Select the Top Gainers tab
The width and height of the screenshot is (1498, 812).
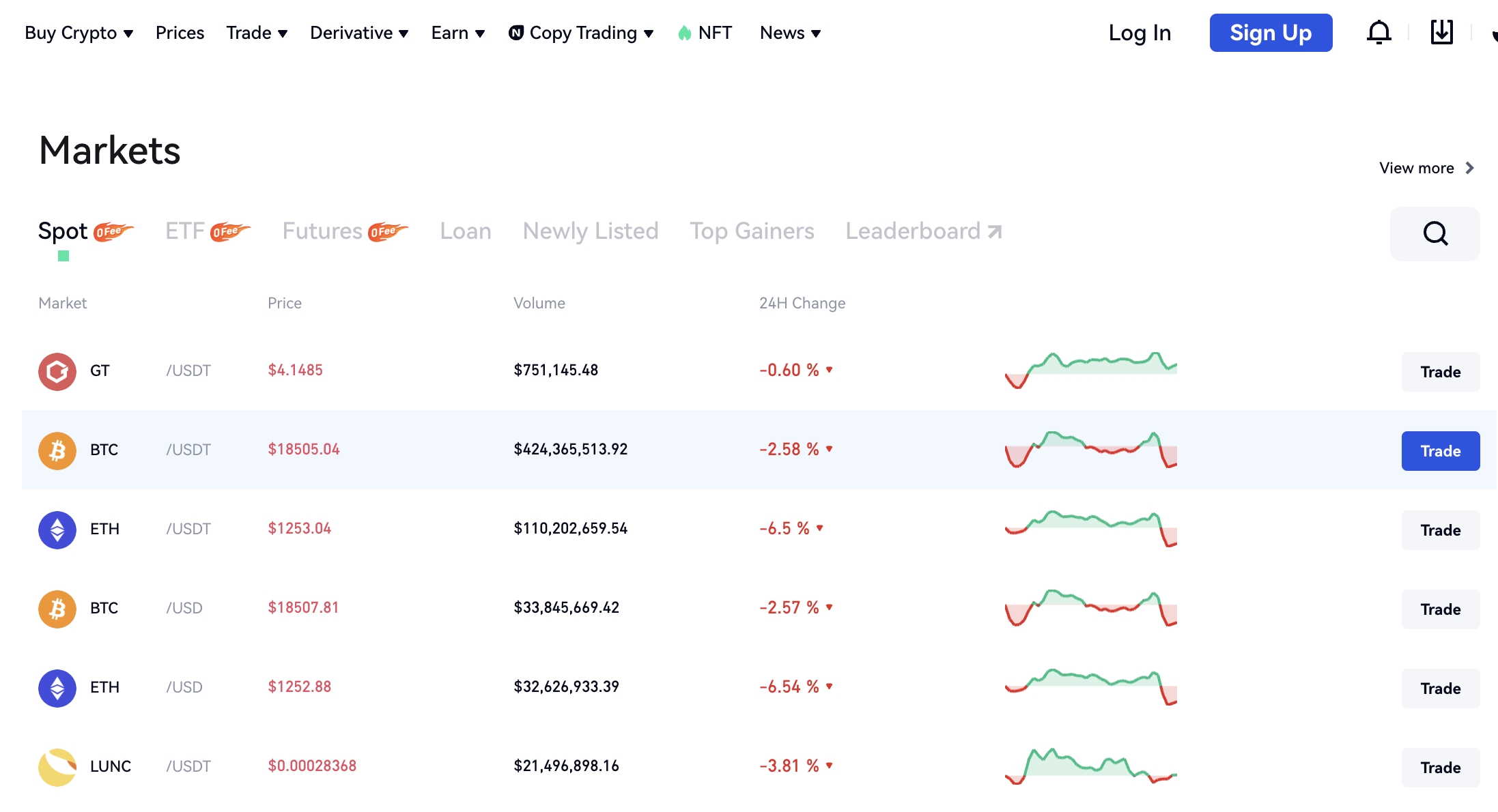[x=751, y=231]
